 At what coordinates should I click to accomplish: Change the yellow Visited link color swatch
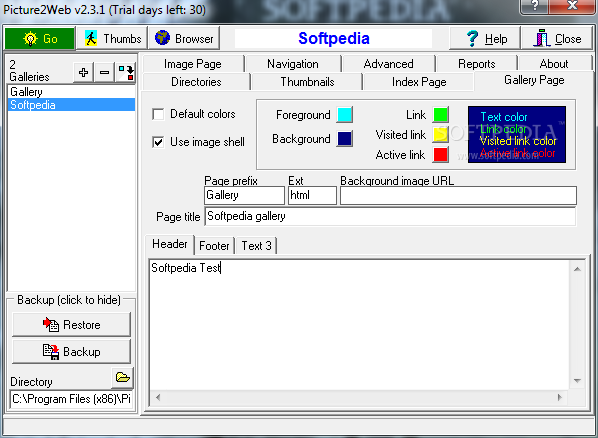440,135
